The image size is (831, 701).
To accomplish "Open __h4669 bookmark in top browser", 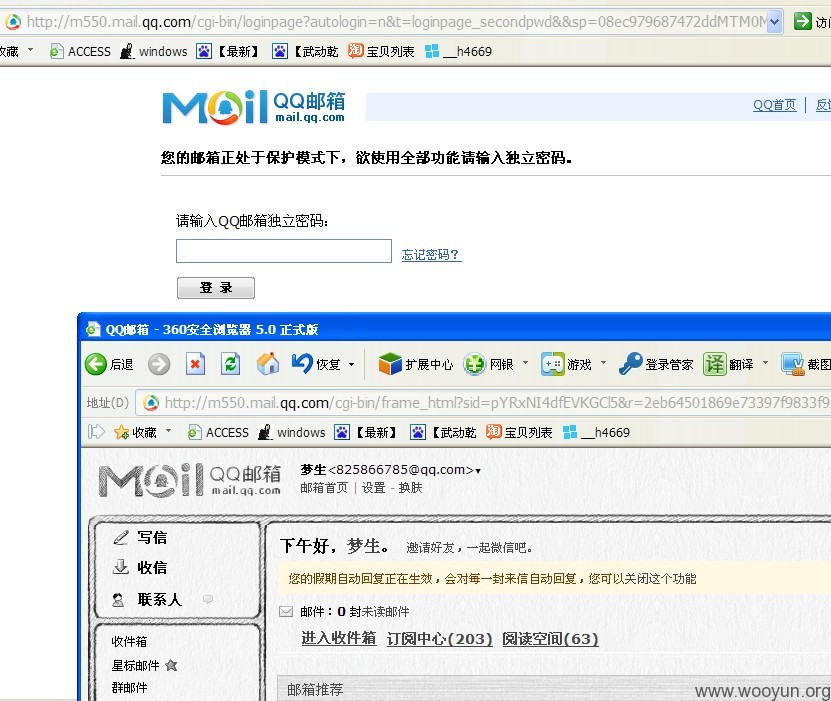I will point(458,51).
